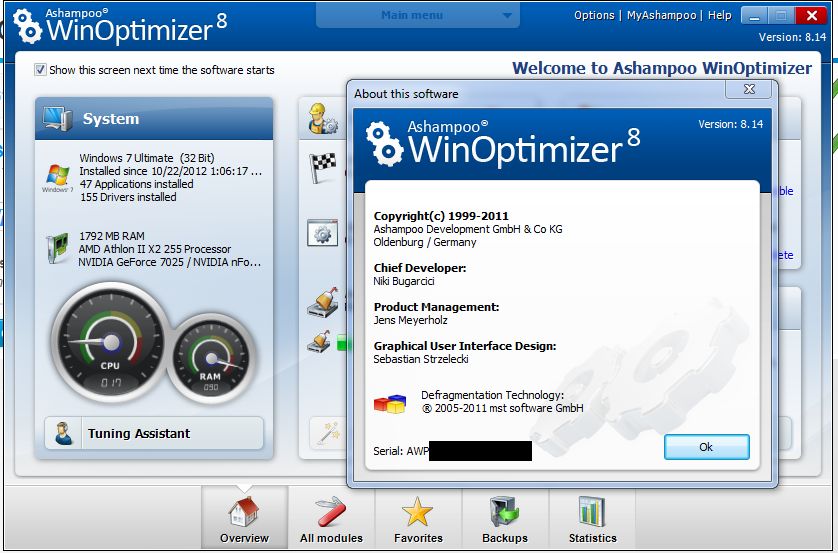
Task: Click the RAM usage gauge
Action: pos(212,359)
